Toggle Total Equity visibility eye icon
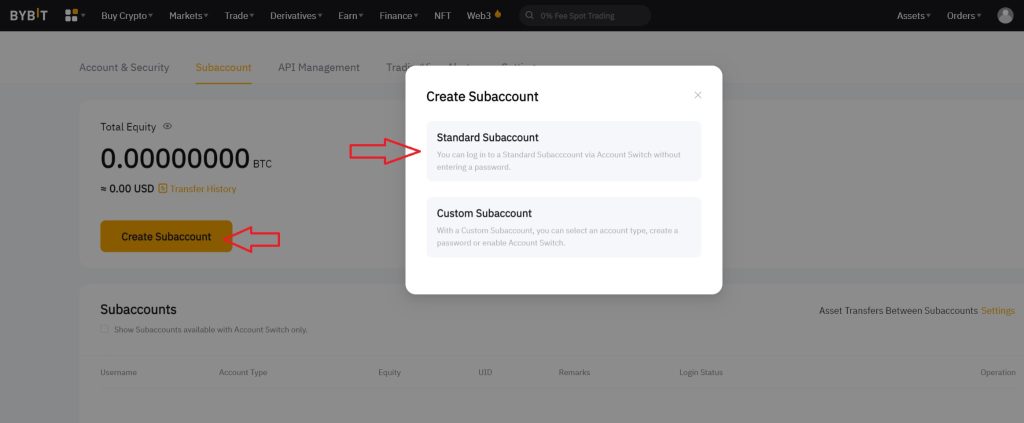 click(167, 127)
